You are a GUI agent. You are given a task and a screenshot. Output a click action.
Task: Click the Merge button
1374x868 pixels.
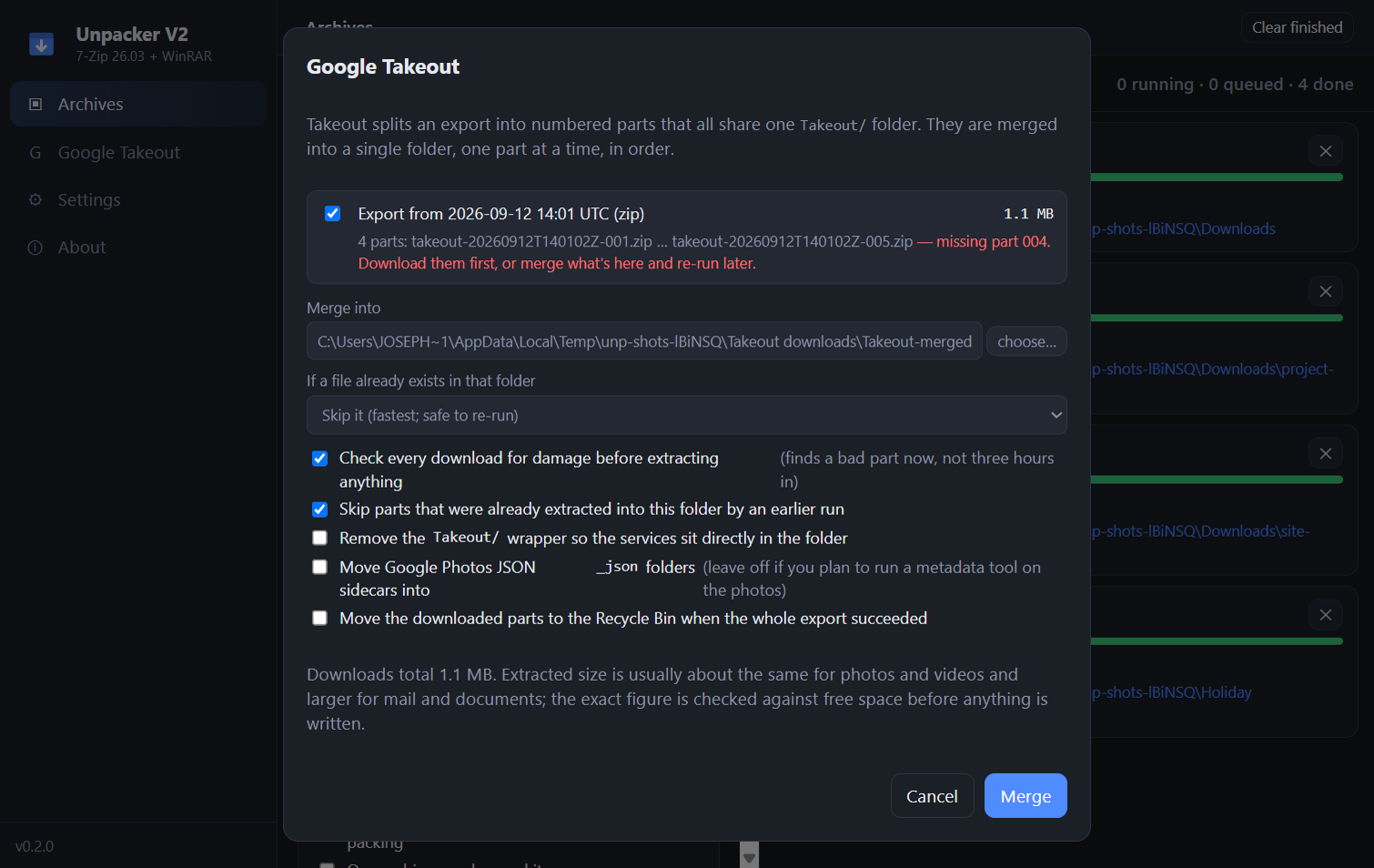[x=1025, y=796]
